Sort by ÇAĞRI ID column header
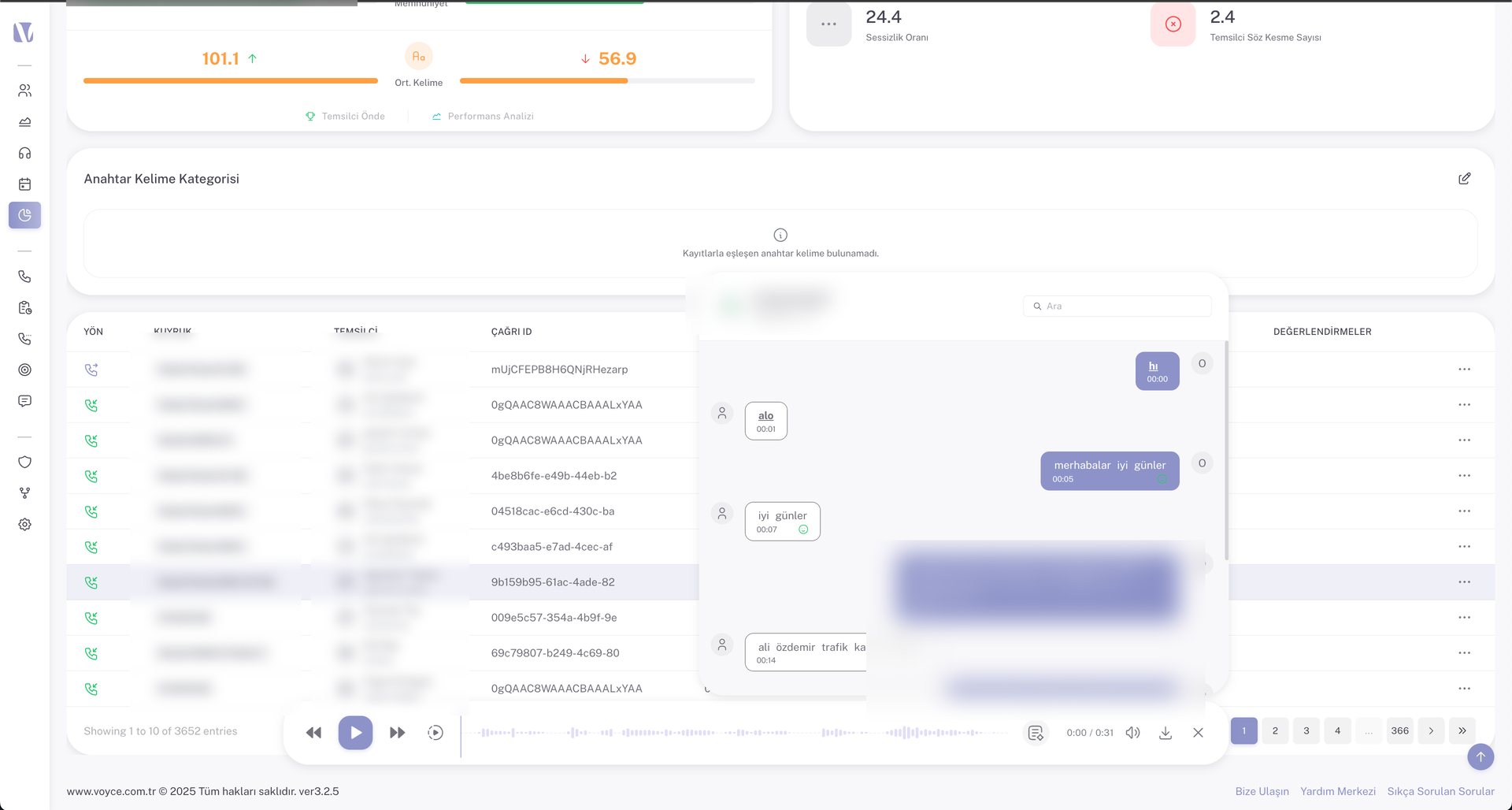 coord(511,332)
